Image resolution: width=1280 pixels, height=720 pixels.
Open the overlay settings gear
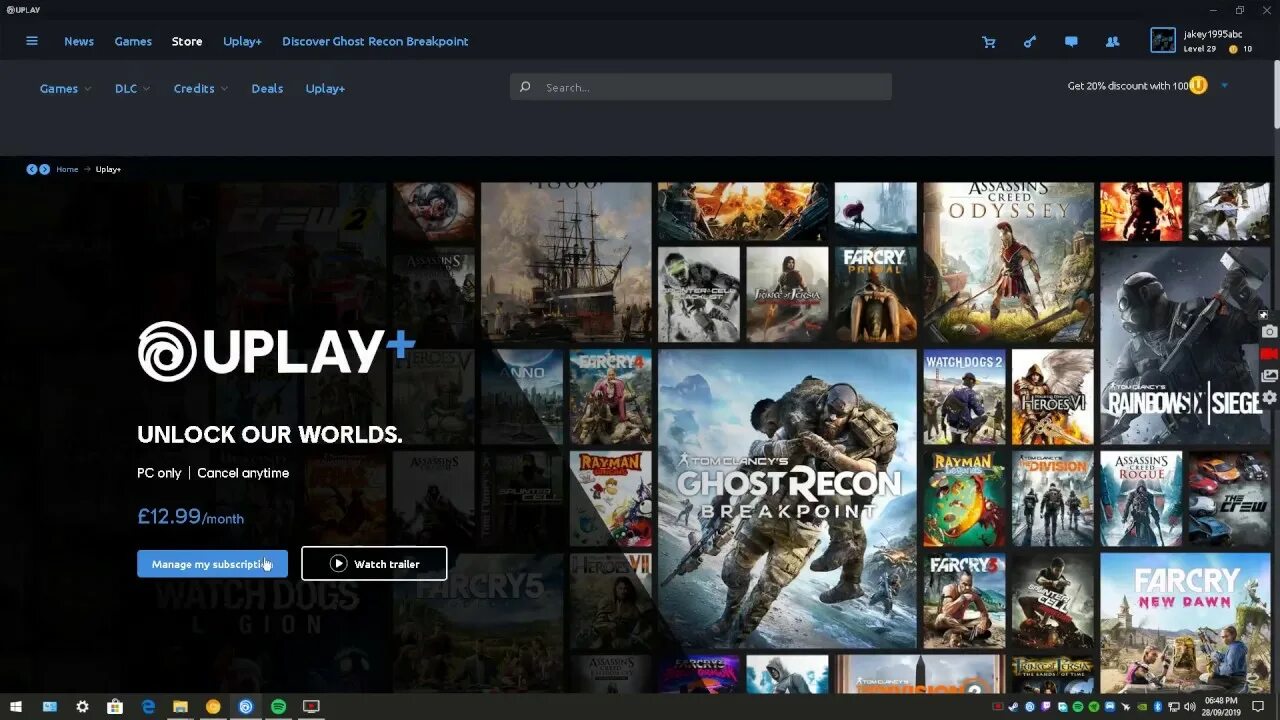click(1269, 398)
